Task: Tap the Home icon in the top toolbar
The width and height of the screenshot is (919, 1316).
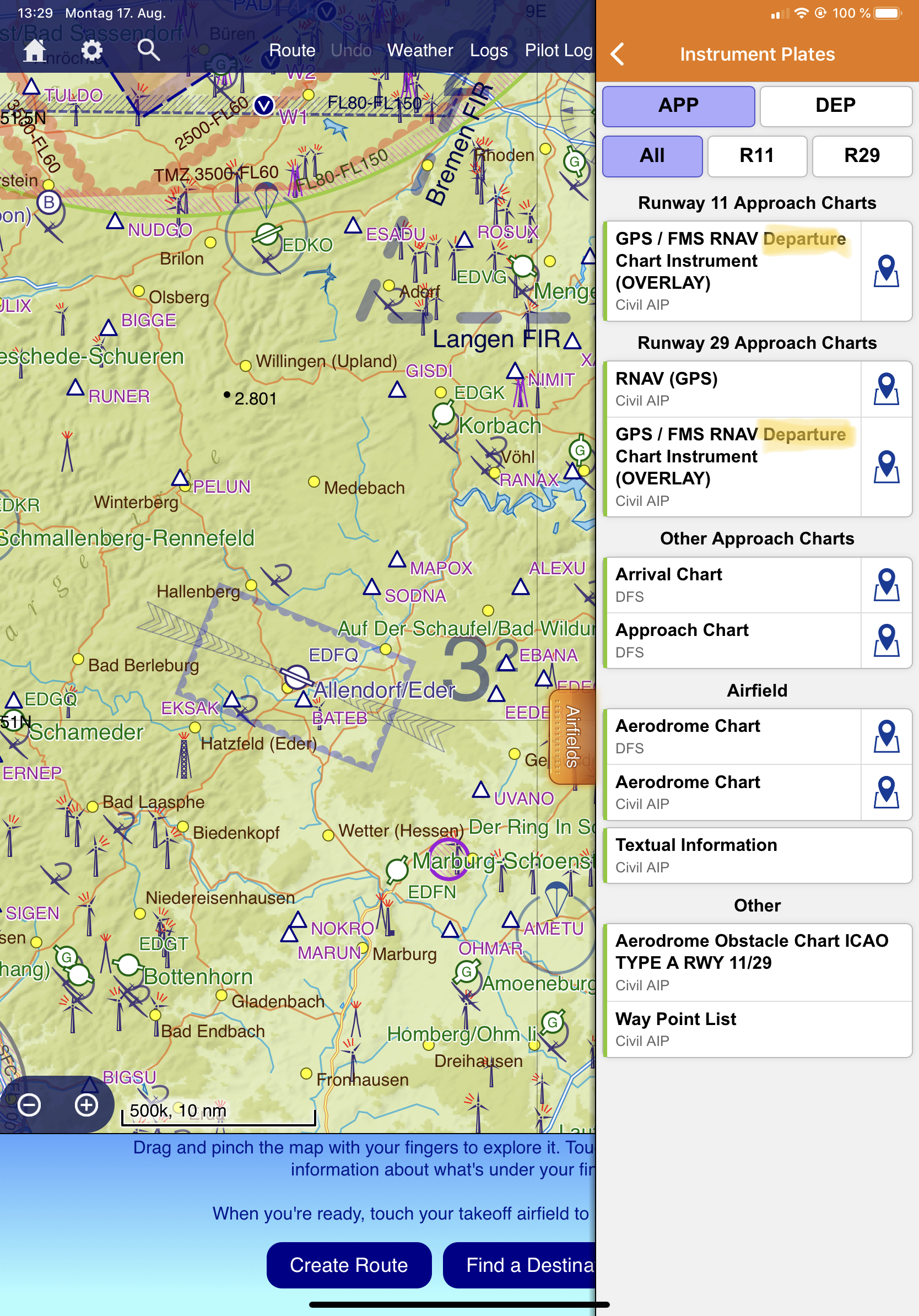Action: point(34,51)
